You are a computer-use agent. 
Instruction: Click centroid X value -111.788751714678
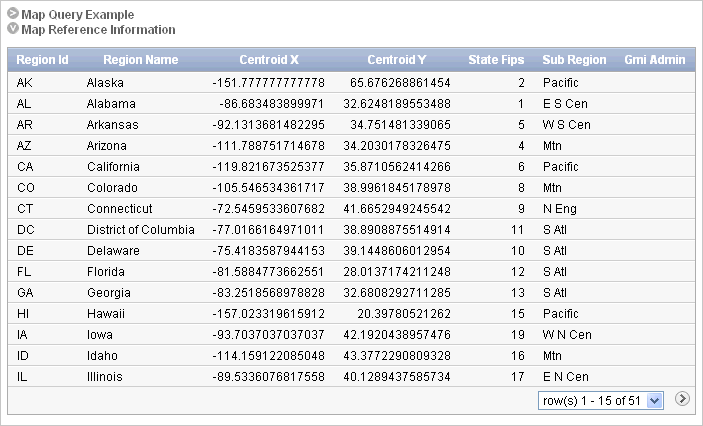(269, 146)
